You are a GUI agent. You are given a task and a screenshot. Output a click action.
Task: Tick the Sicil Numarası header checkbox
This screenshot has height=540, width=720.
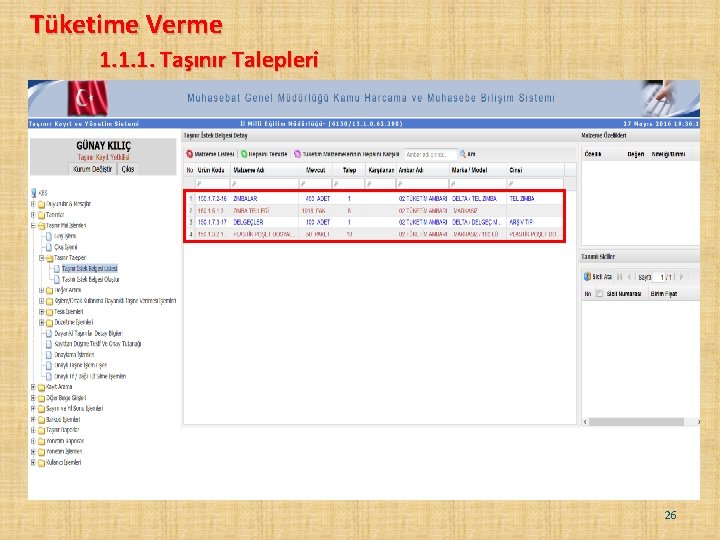pyautogui.click(x=599, y=294)
